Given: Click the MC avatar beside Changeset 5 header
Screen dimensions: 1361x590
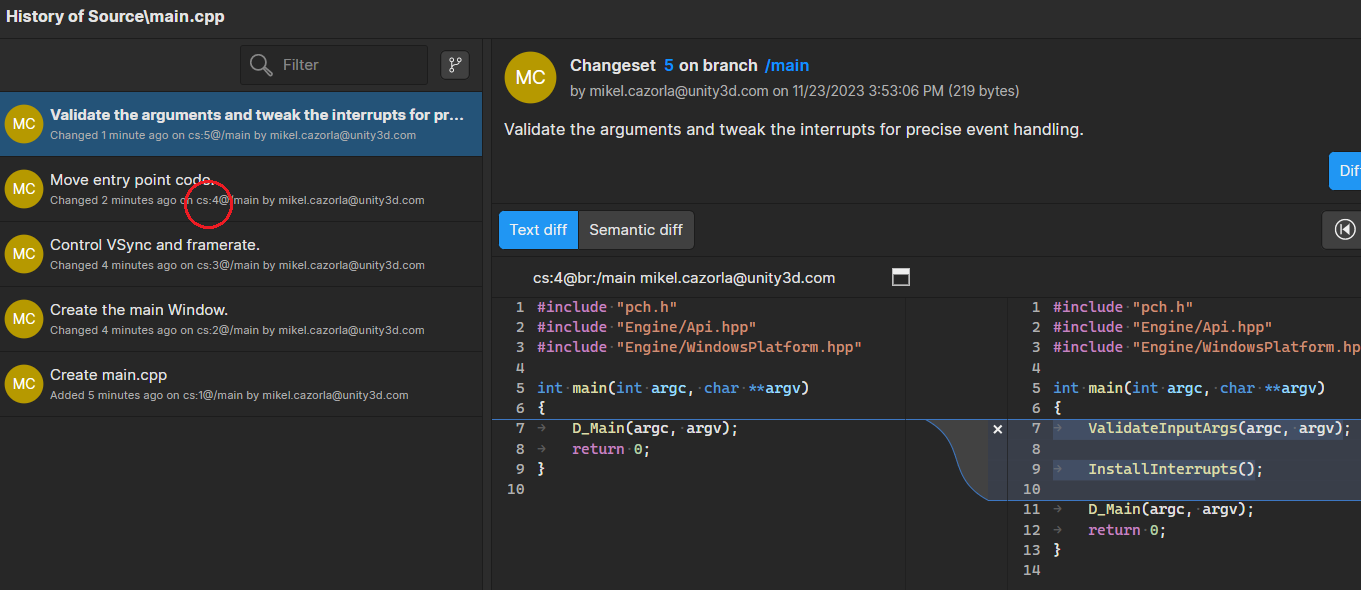Looking at the screenshot, I should tap(530, 77).
